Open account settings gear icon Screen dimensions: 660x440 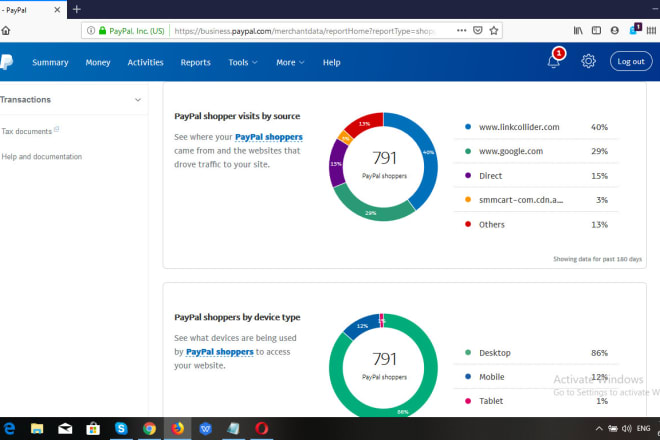pos(588,61)
